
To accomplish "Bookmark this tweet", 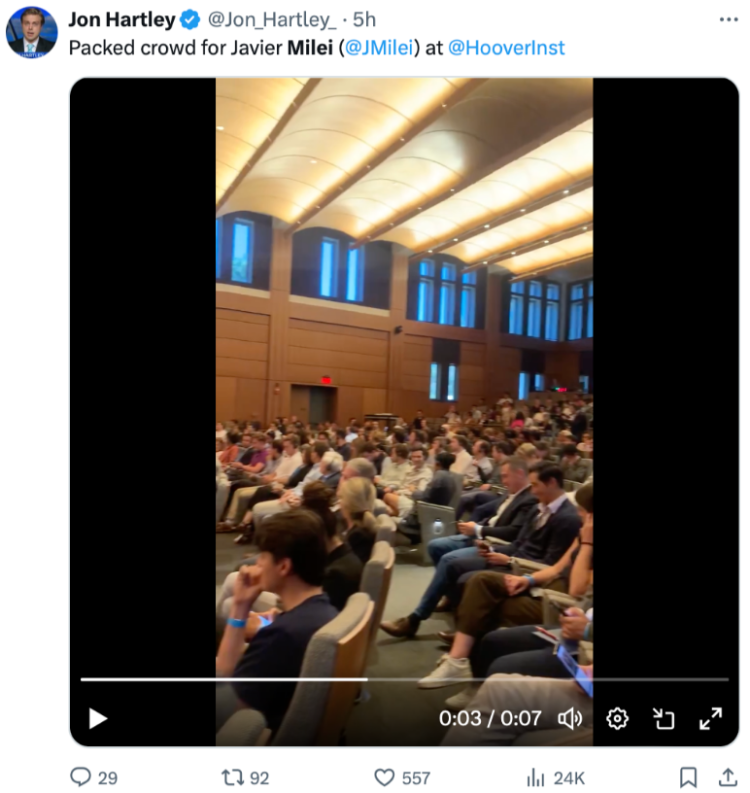I will [x=688, y=777].
